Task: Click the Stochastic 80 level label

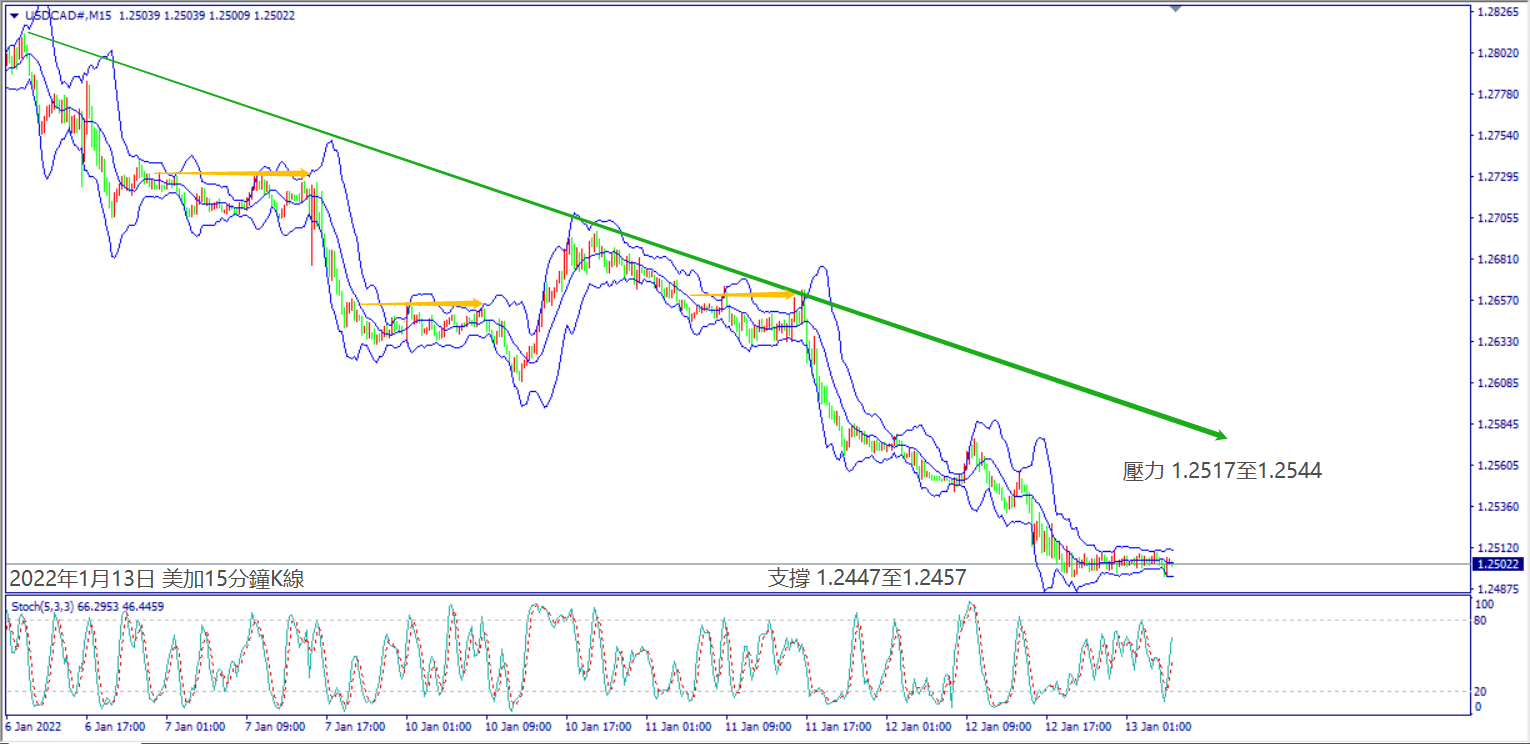Action: 1482,620
